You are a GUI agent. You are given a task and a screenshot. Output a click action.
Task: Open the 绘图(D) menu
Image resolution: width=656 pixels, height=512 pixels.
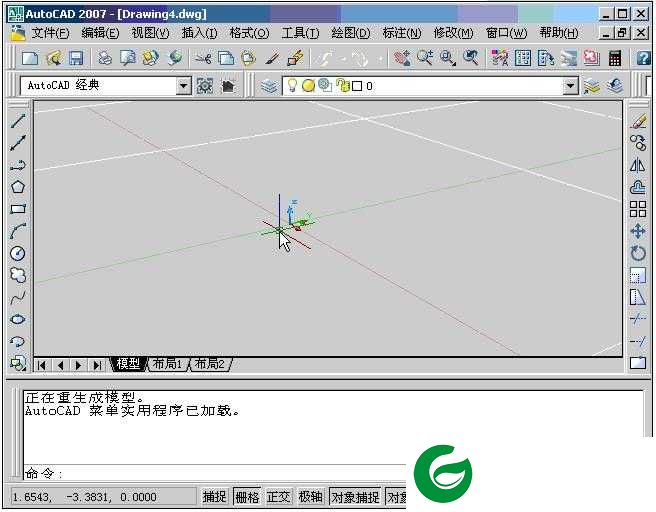(x=351, y=33)
